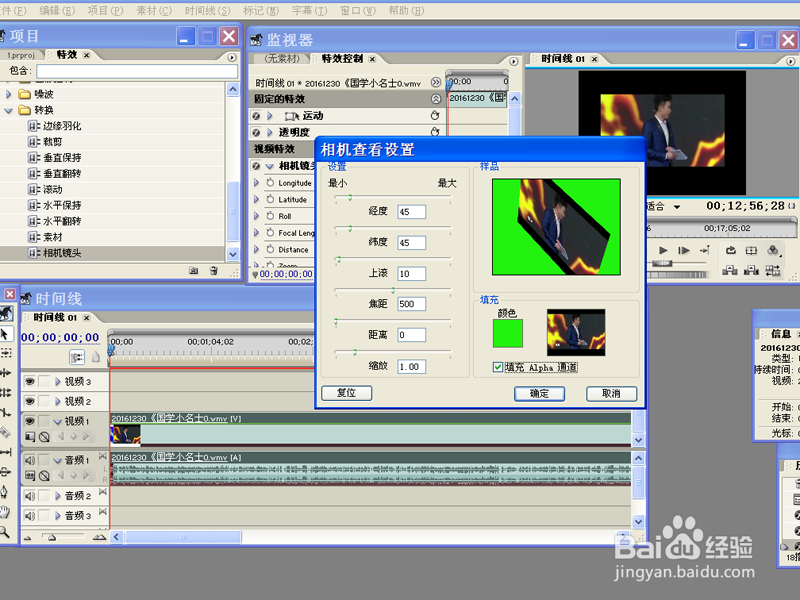
Task: Expand the 视频2 track
Action: (58, 401)
